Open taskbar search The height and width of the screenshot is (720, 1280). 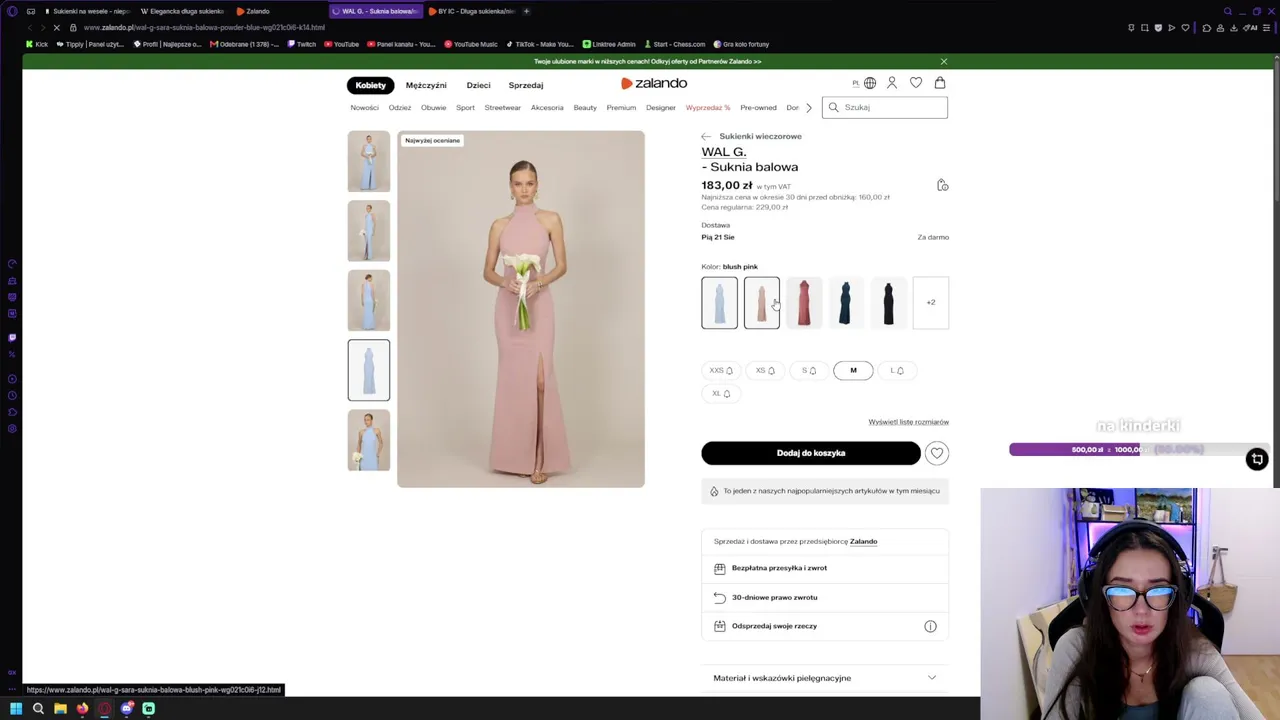(38, 709)
